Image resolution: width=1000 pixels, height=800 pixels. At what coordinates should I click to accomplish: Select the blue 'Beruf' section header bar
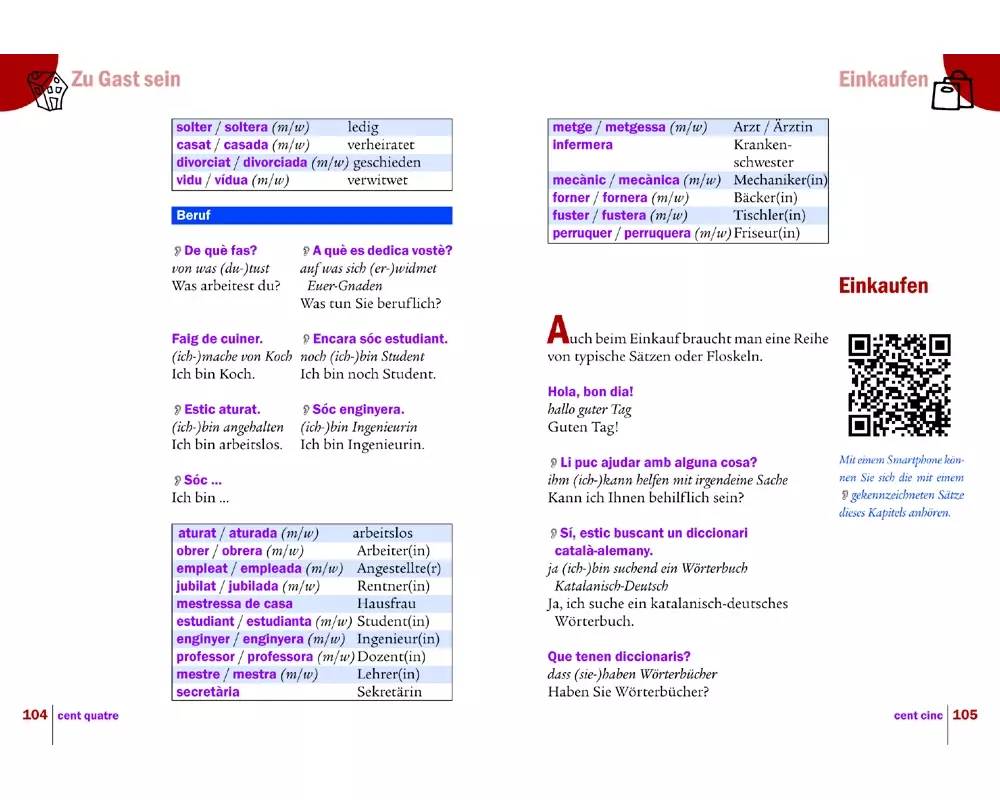tap(312, 215)
